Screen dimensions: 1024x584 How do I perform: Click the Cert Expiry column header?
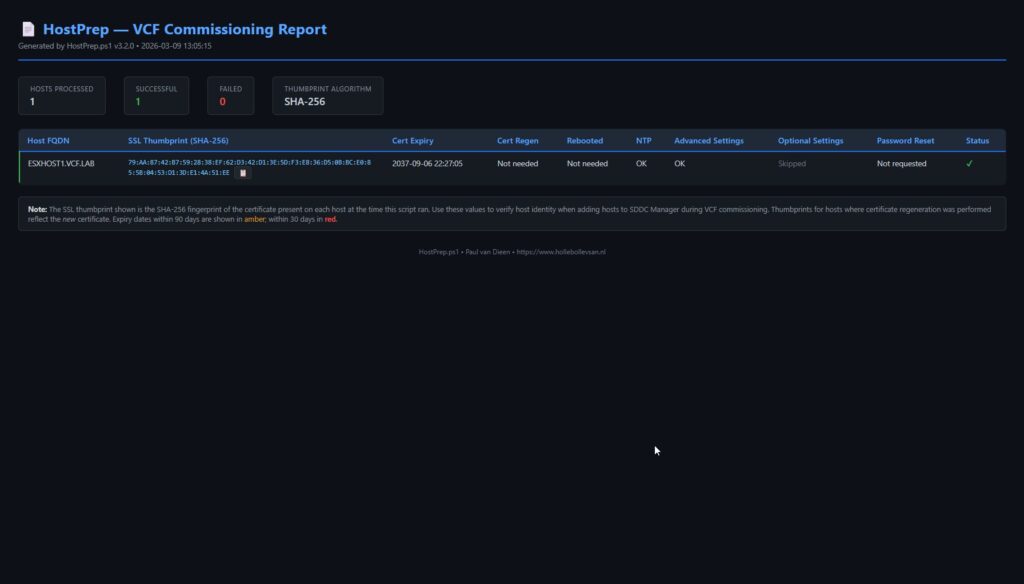click(413, 141)
